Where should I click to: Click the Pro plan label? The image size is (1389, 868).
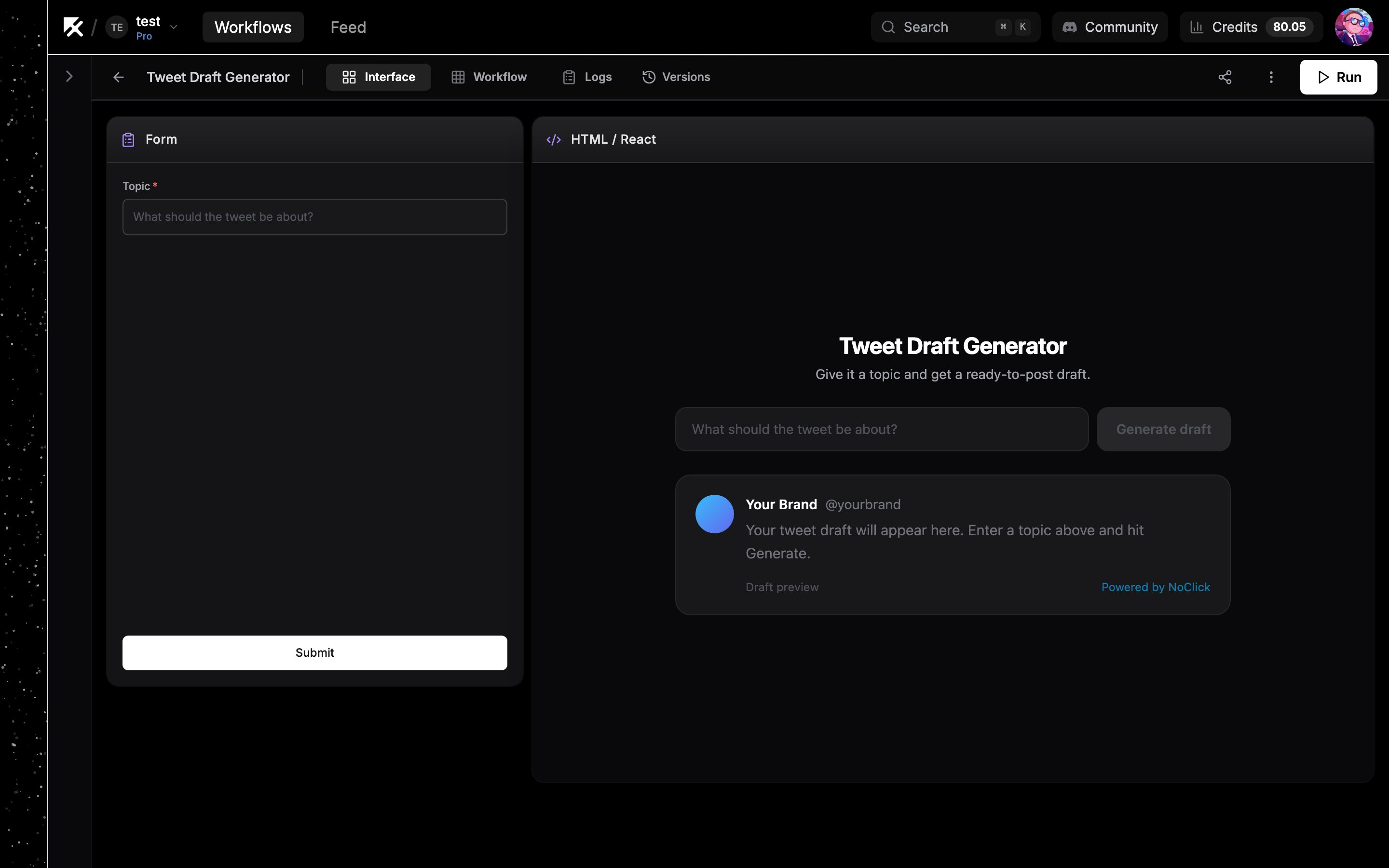click(144, 36)
